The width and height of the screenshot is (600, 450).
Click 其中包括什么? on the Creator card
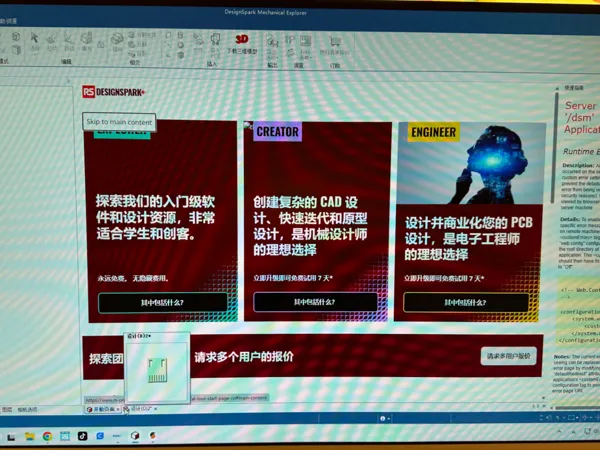[315, 302]
